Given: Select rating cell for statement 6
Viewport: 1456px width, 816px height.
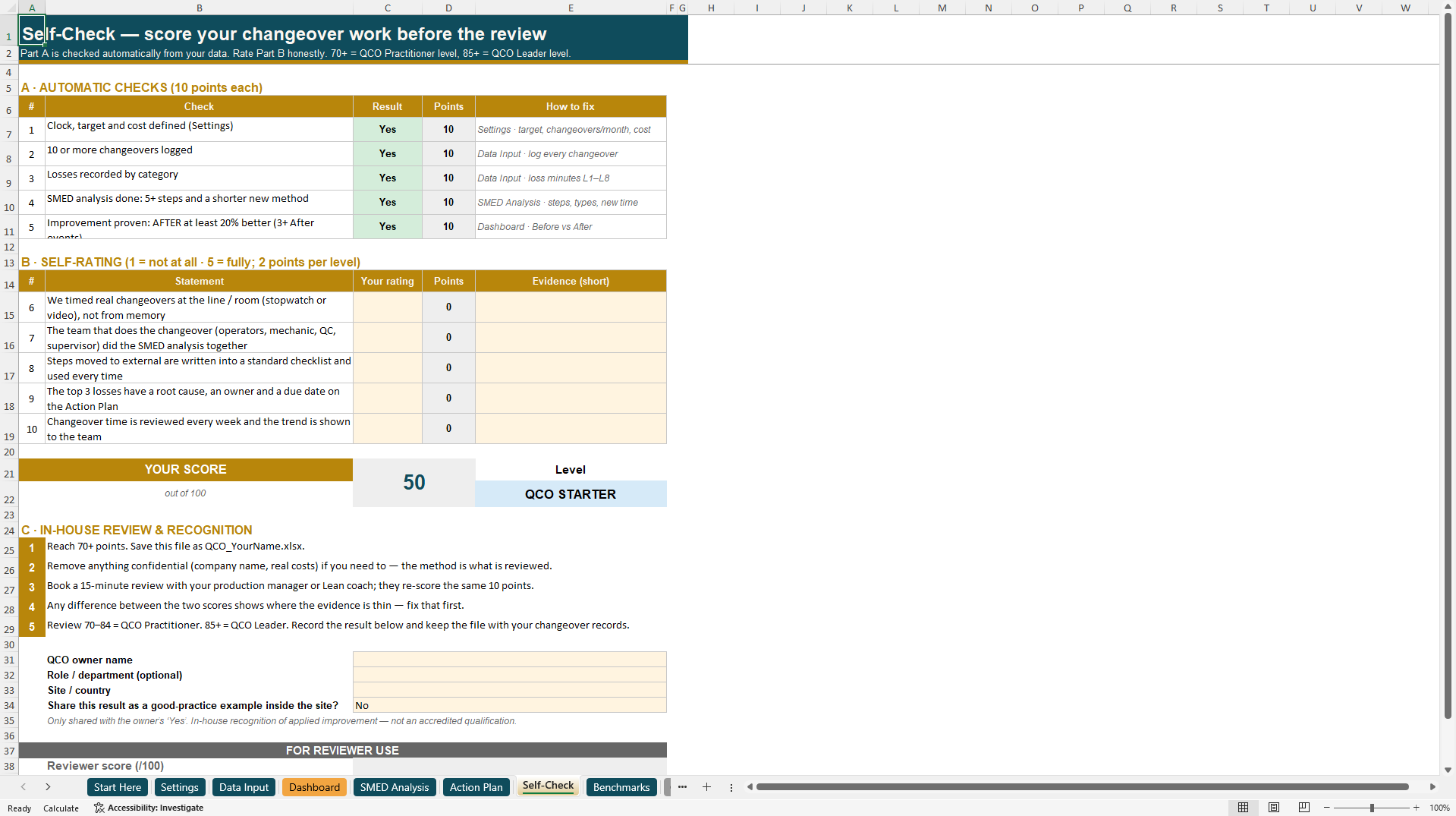Looking at the screenshot, I should [x=387, y=307].
